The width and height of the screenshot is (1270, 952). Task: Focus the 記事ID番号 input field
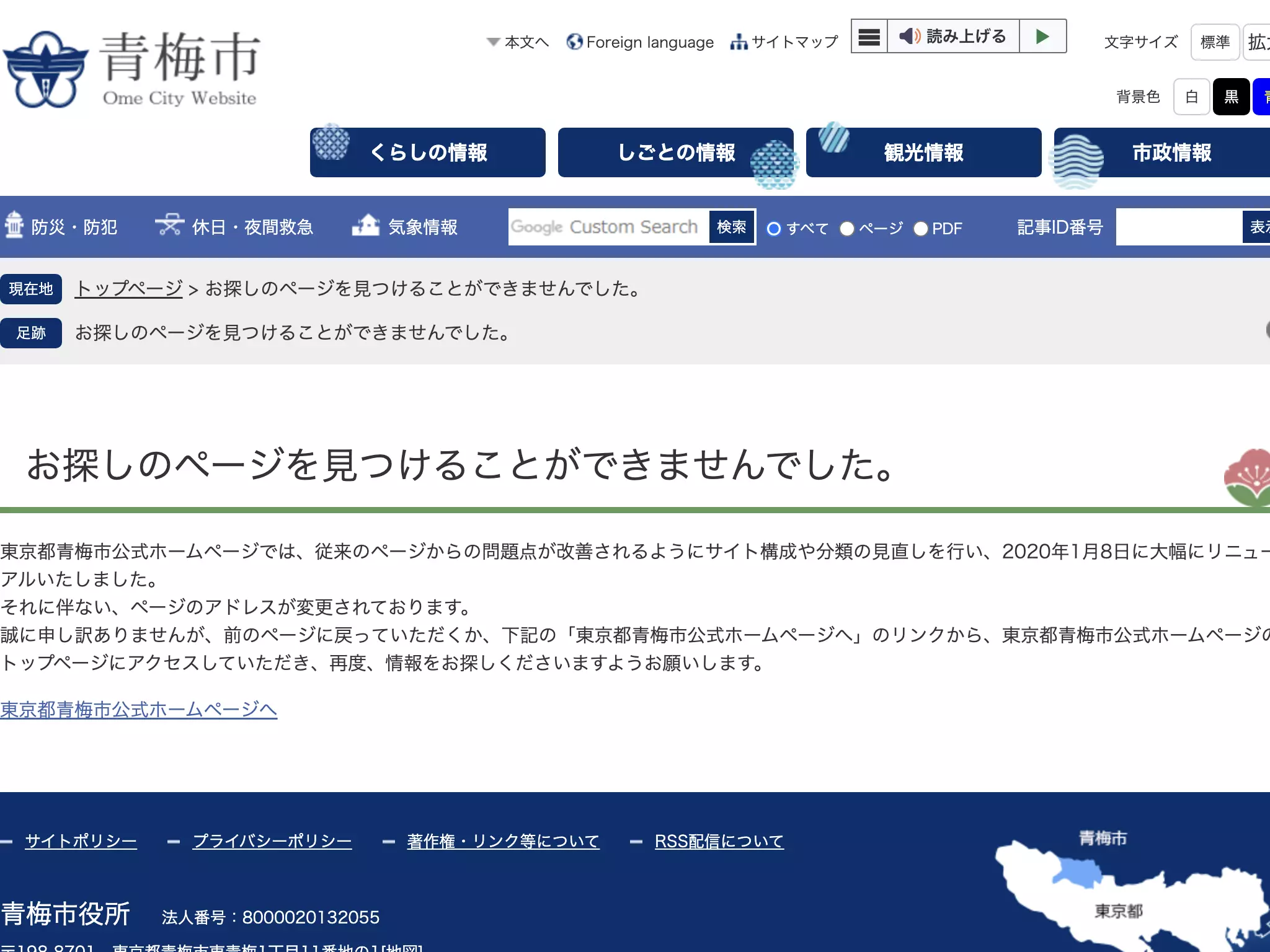tap(1179, 227)
